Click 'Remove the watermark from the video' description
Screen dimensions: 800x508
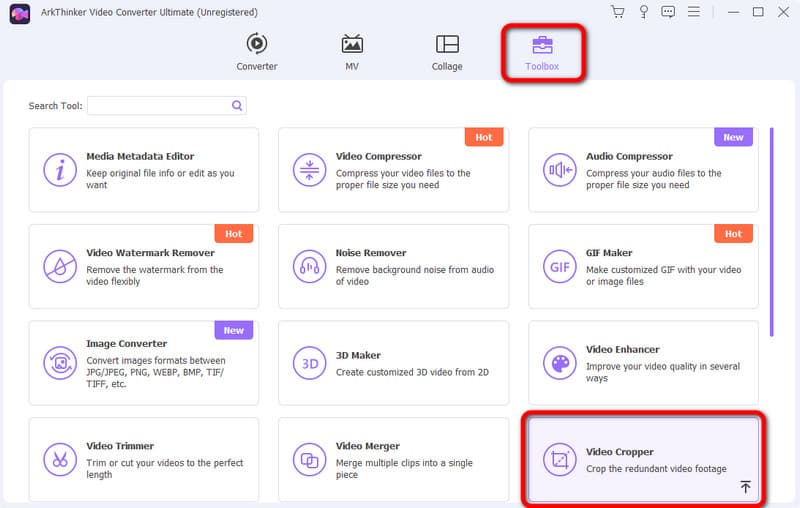coord(155,275)
